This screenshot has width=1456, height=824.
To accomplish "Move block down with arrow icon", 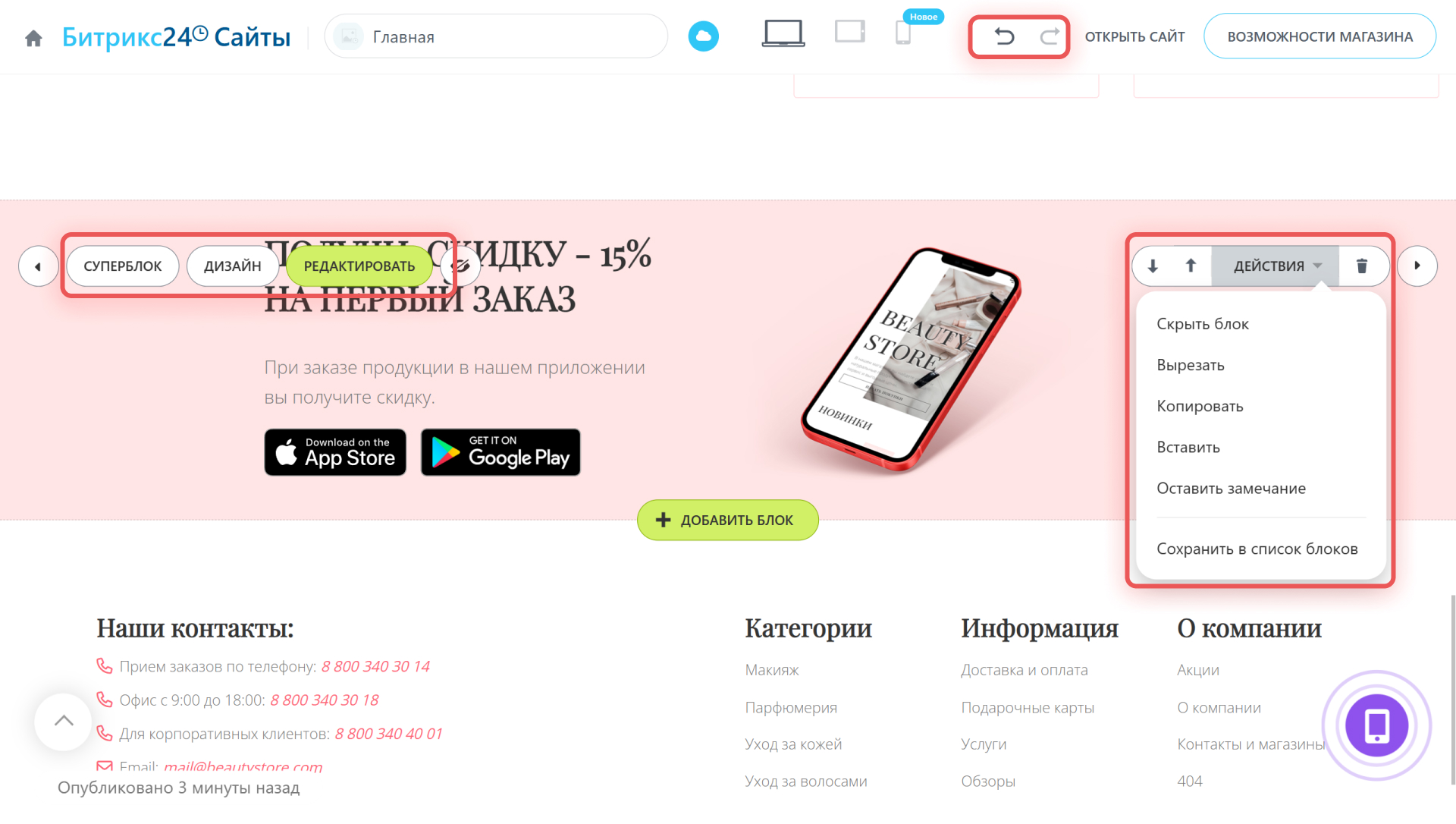I will [x=1153, y=266].
